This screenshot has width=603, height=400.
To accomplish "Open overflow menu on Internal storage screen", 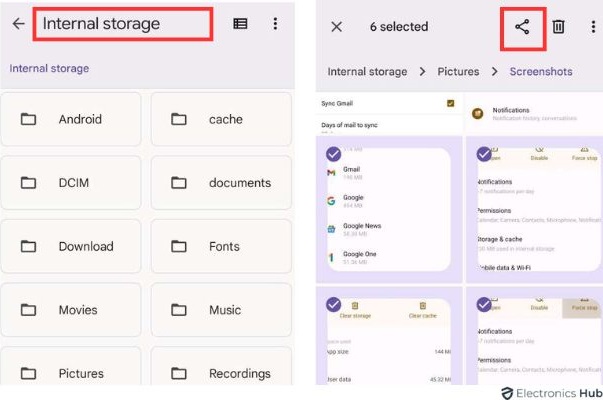I will [x=275, y=24].
